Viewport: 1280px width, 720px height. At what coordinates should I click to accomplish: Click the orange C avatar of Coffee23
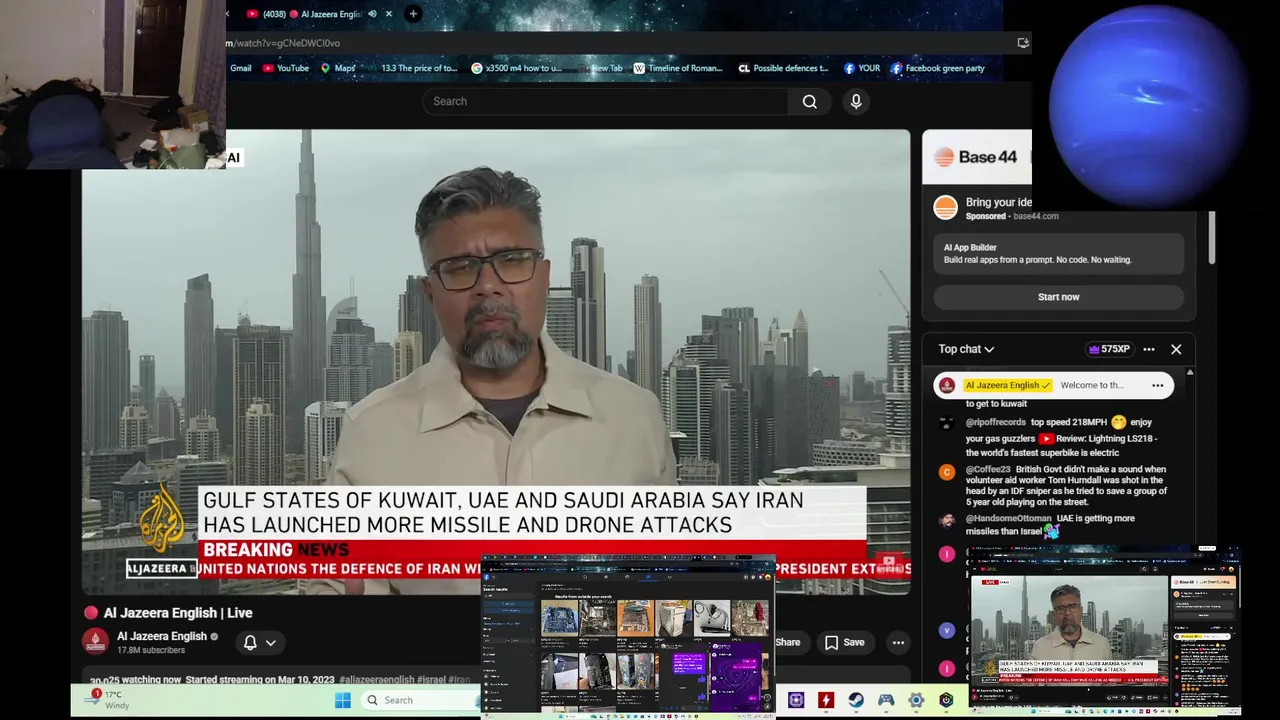[947, 473]
